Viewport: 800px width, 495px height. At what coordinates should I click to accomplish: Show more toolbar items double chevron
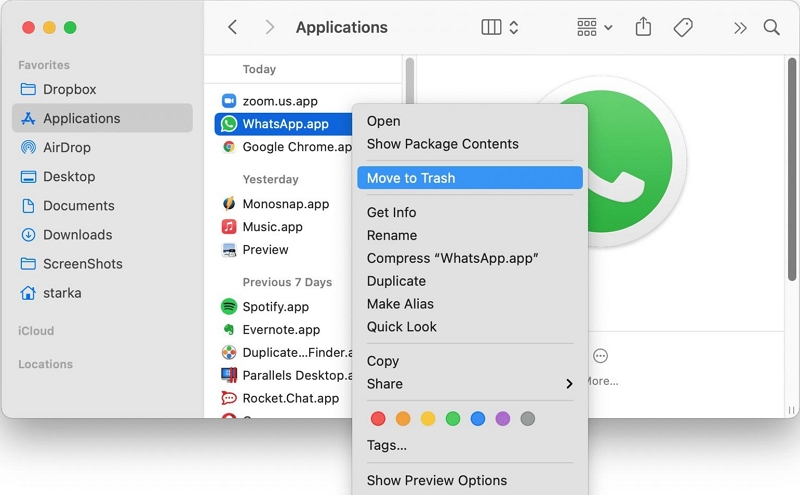point(740,28)
